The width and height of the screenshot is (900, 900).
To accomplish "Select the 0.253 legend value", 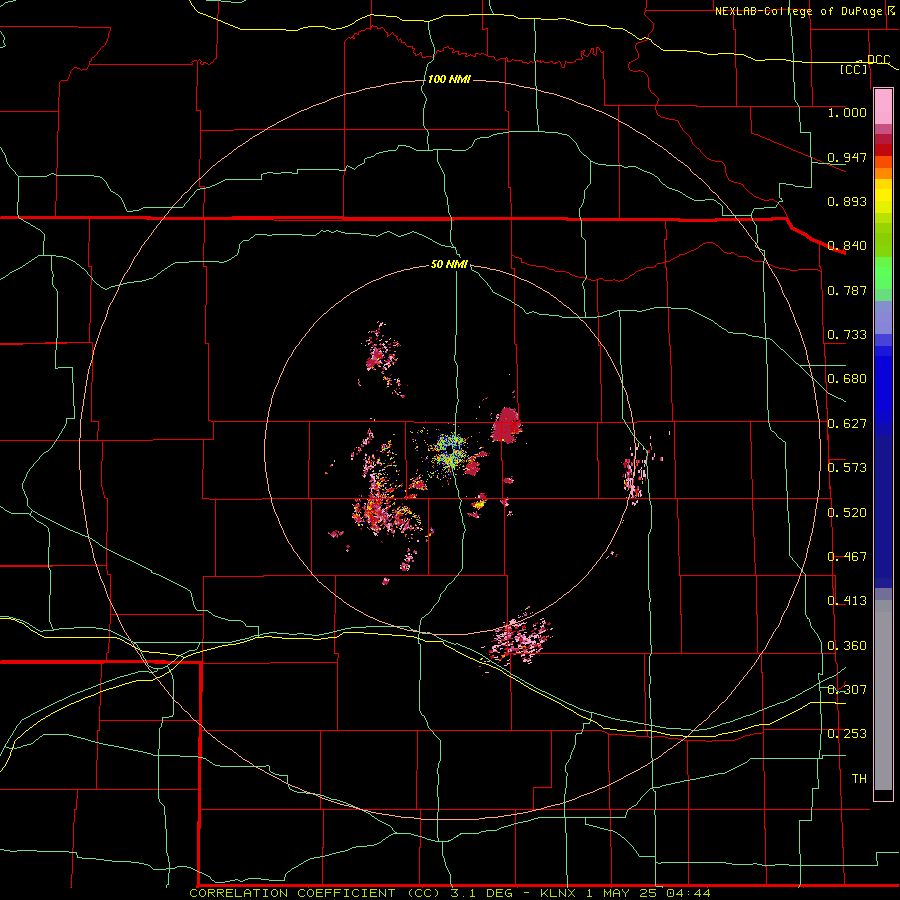I will 847,734.
